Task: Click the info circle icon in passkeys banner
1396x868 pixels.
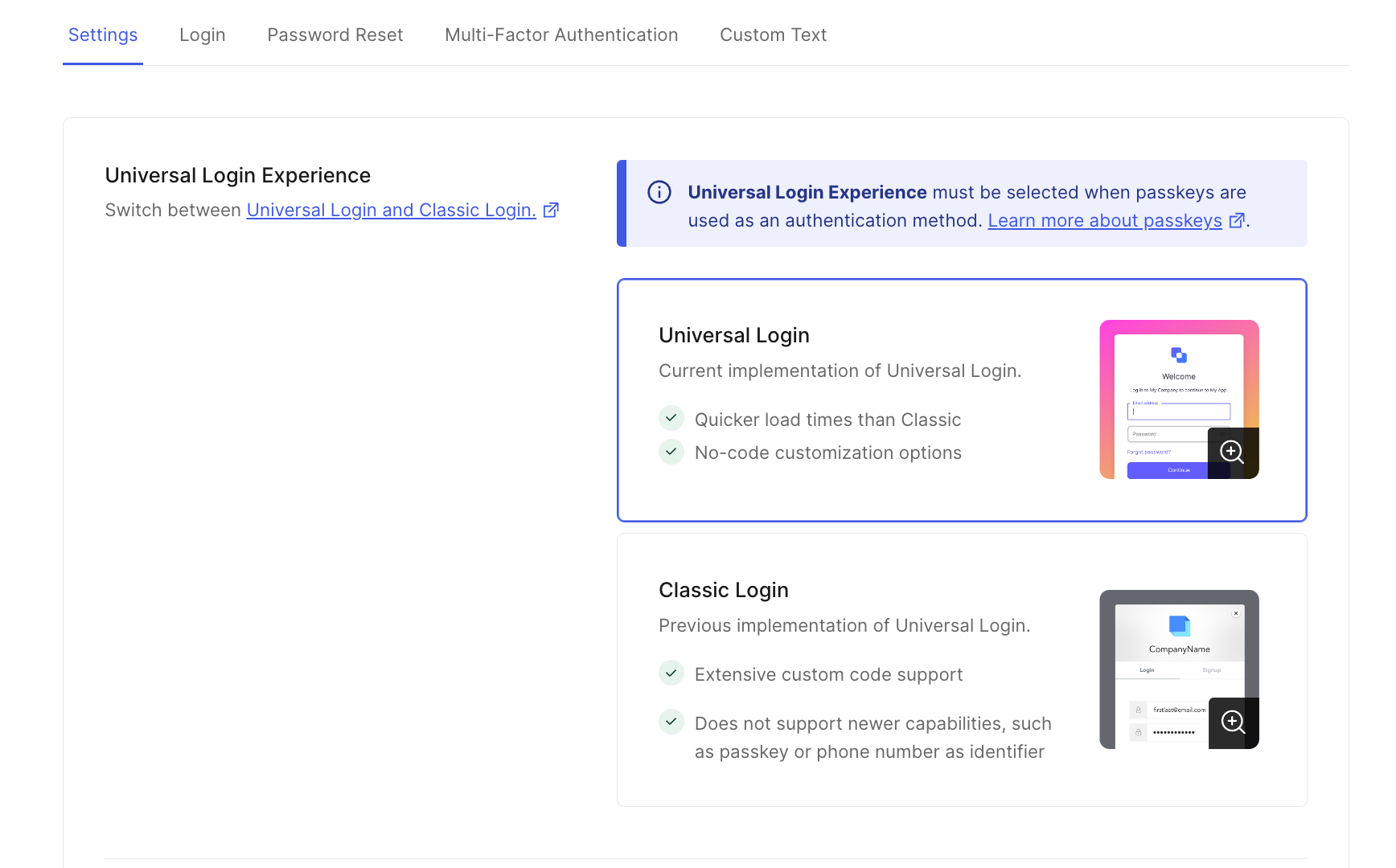Action: 659,193
